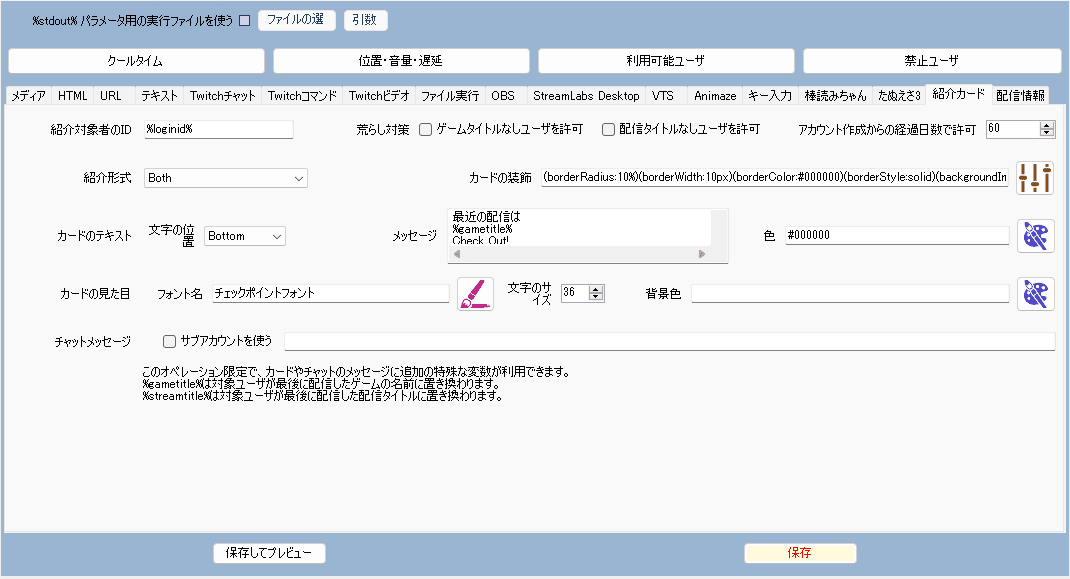This screenshot has width=1070, height=579.
Task: Open 文字の位置 Bottom dropdown
Action: click(245, 236)
